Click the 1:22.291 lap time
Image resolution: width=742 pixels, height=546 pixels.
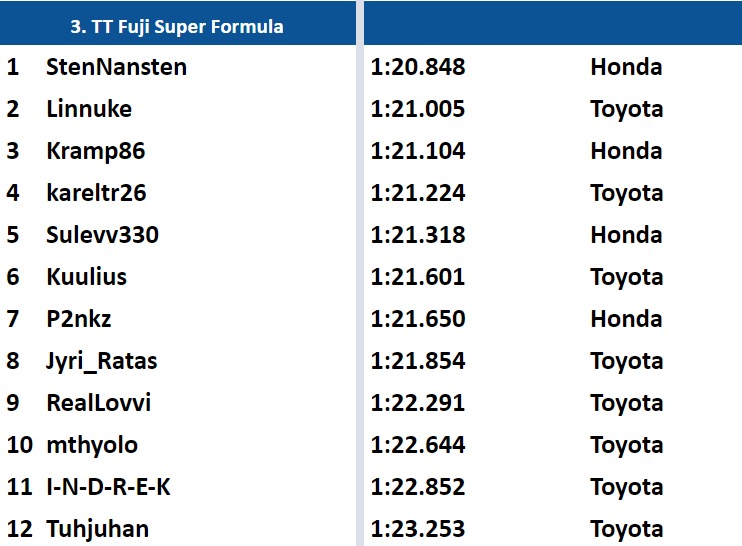(x=418, y=403)
